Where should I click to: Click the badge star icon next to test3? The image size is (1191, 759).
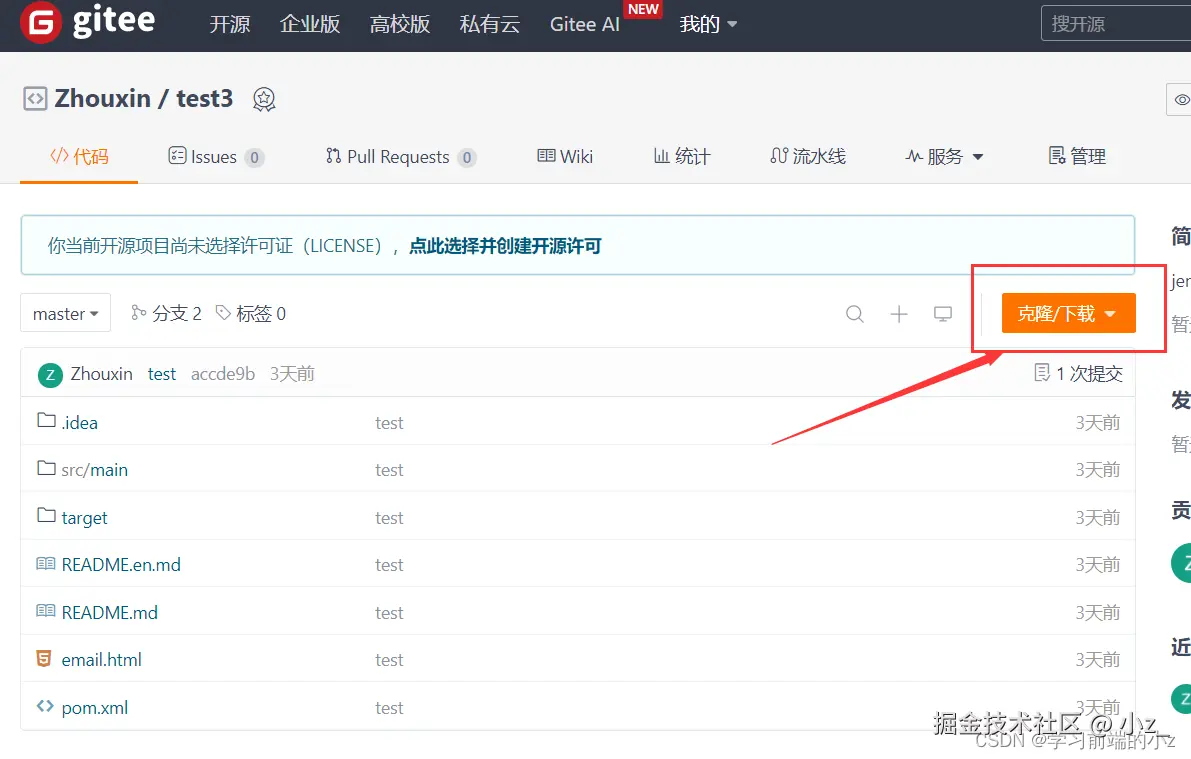click(264, 99)
